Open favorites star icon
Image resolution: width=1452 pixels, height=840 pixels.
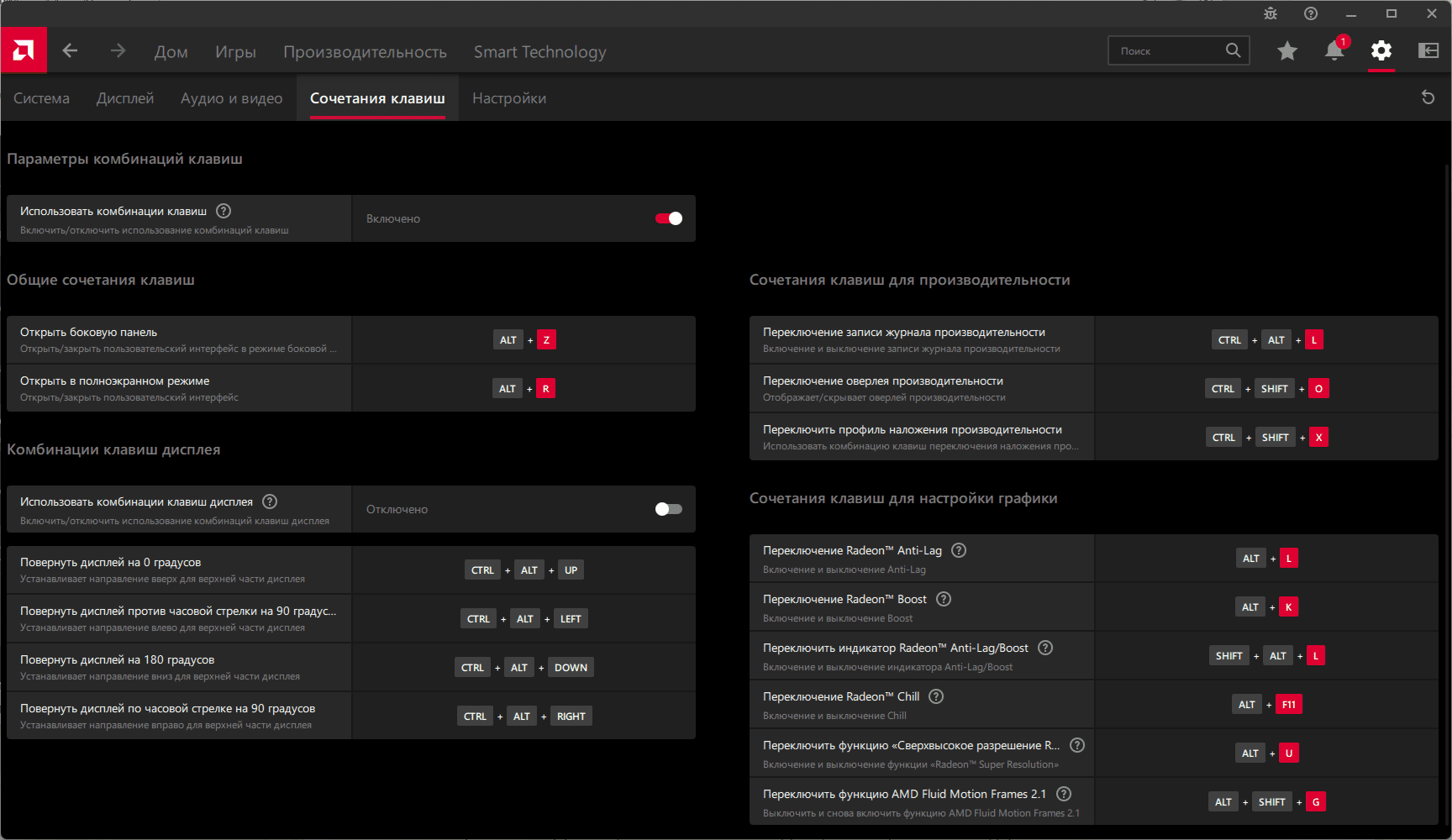[x=1287, y=51]
